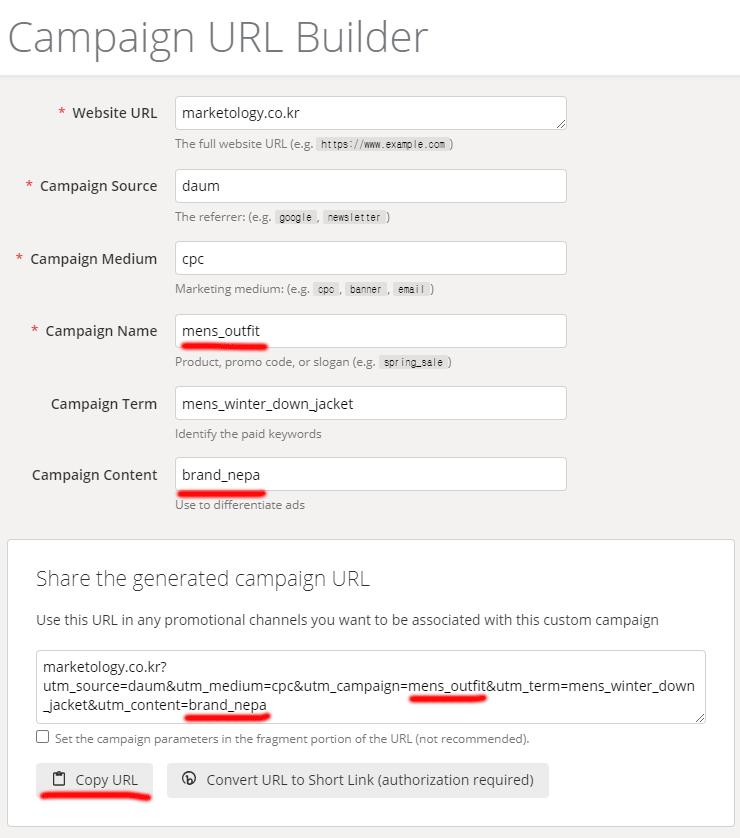Click the banner example code chip
740x838 pixels.
tap(365, 289)
